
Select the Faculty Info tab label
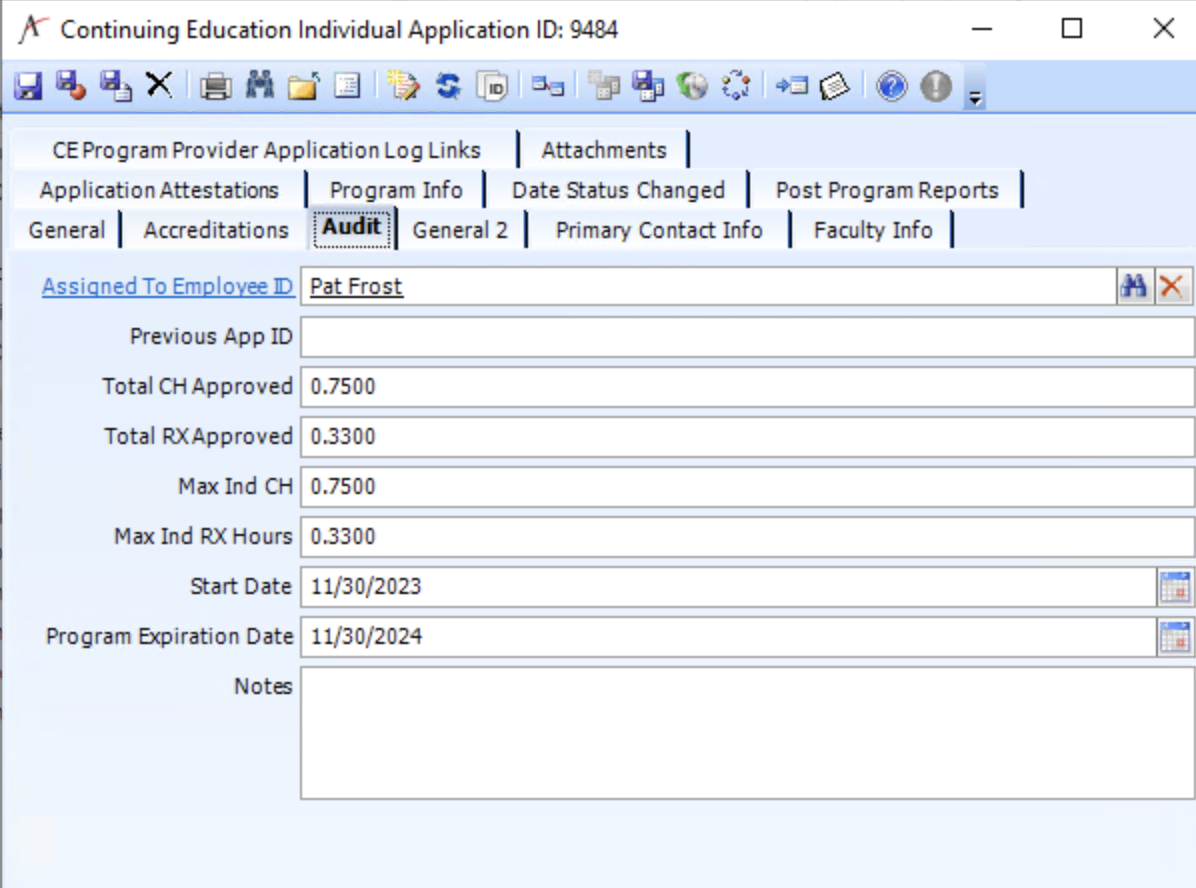[x=873, y=229]
